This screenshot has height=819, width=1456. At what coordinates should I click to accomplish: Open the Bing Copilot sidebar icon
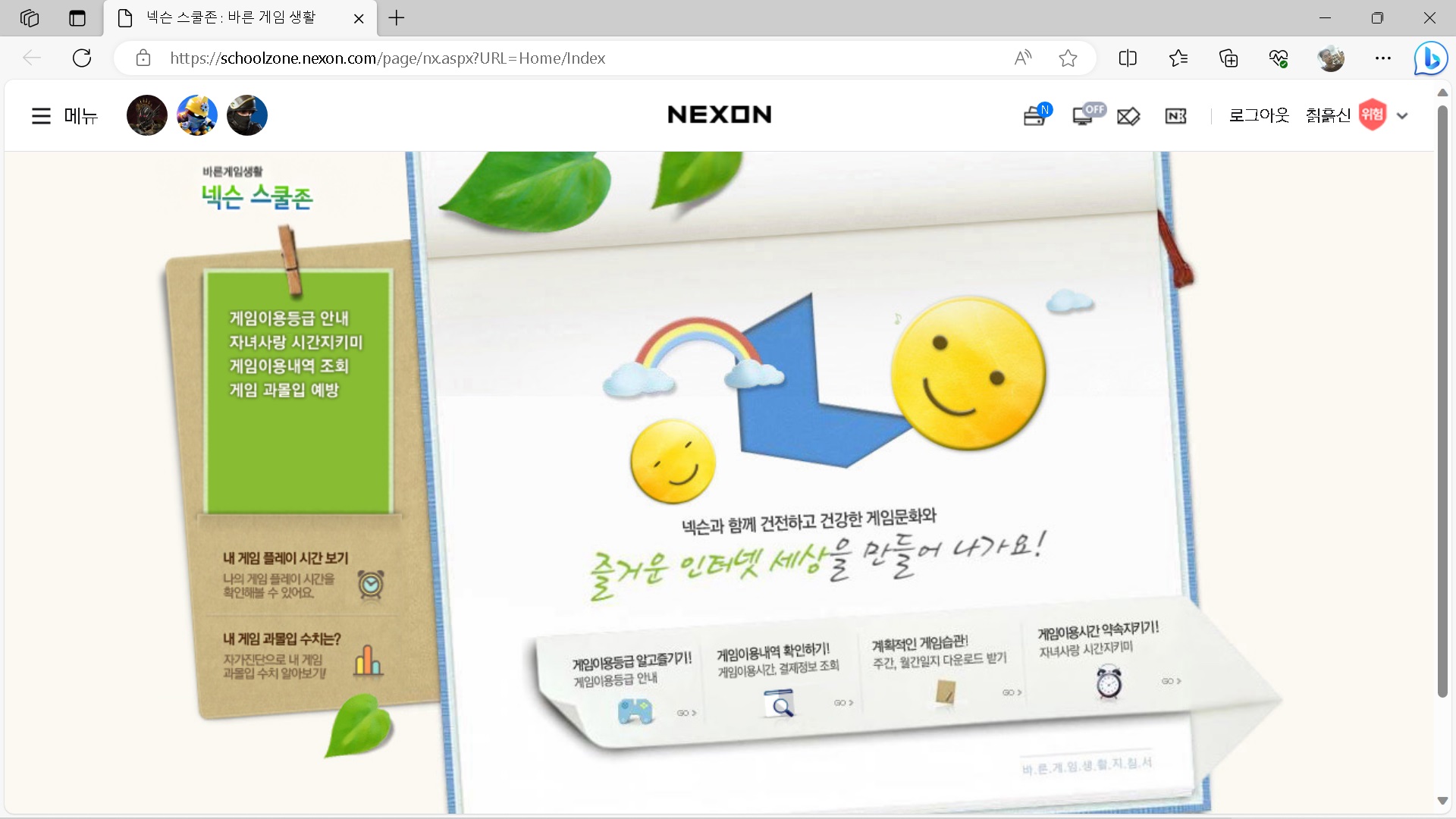click(1431, 58)
